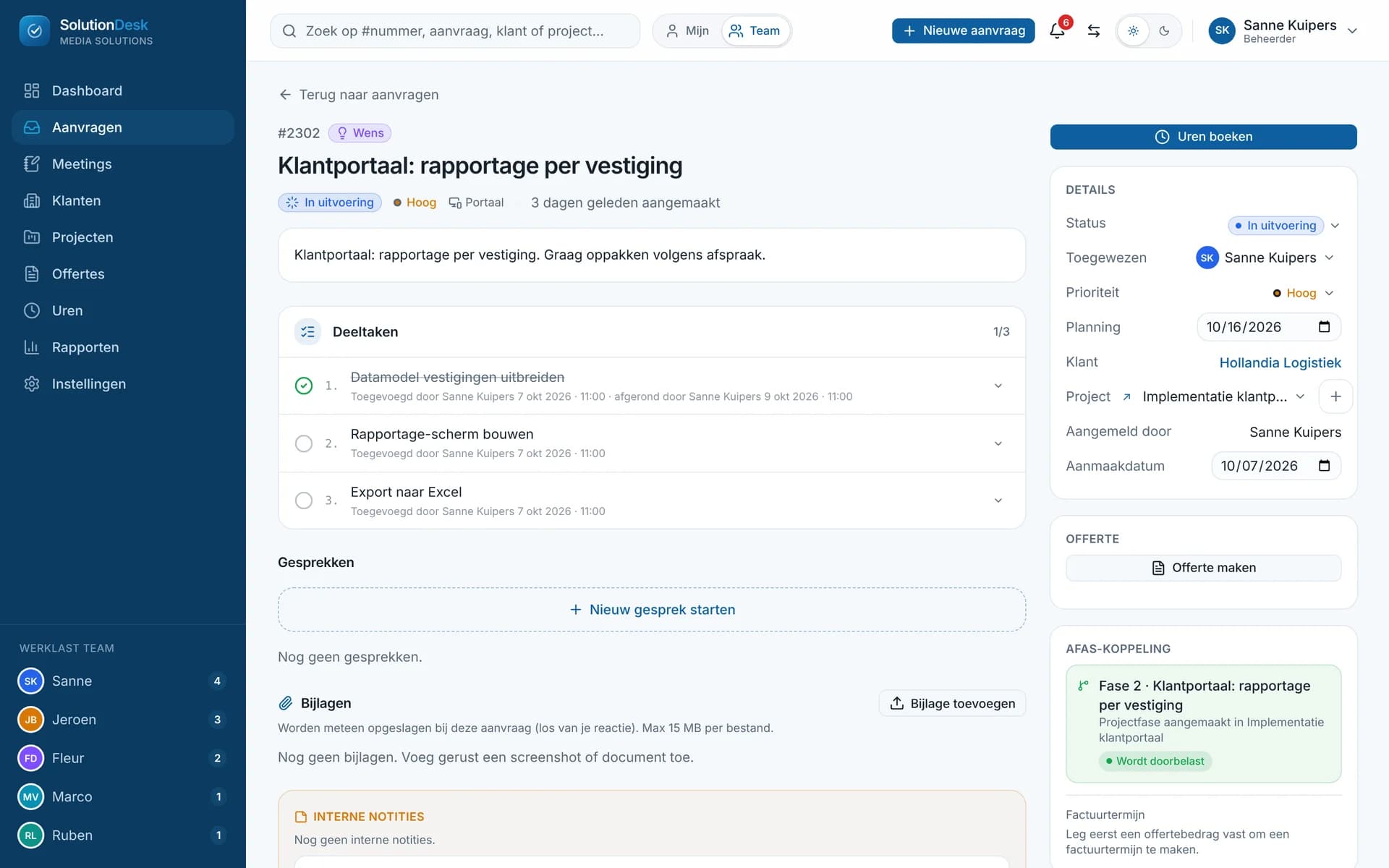Screen dimensions: 1389x868
Task: Click the Interne notities note icon
Action: click(301, 817)
